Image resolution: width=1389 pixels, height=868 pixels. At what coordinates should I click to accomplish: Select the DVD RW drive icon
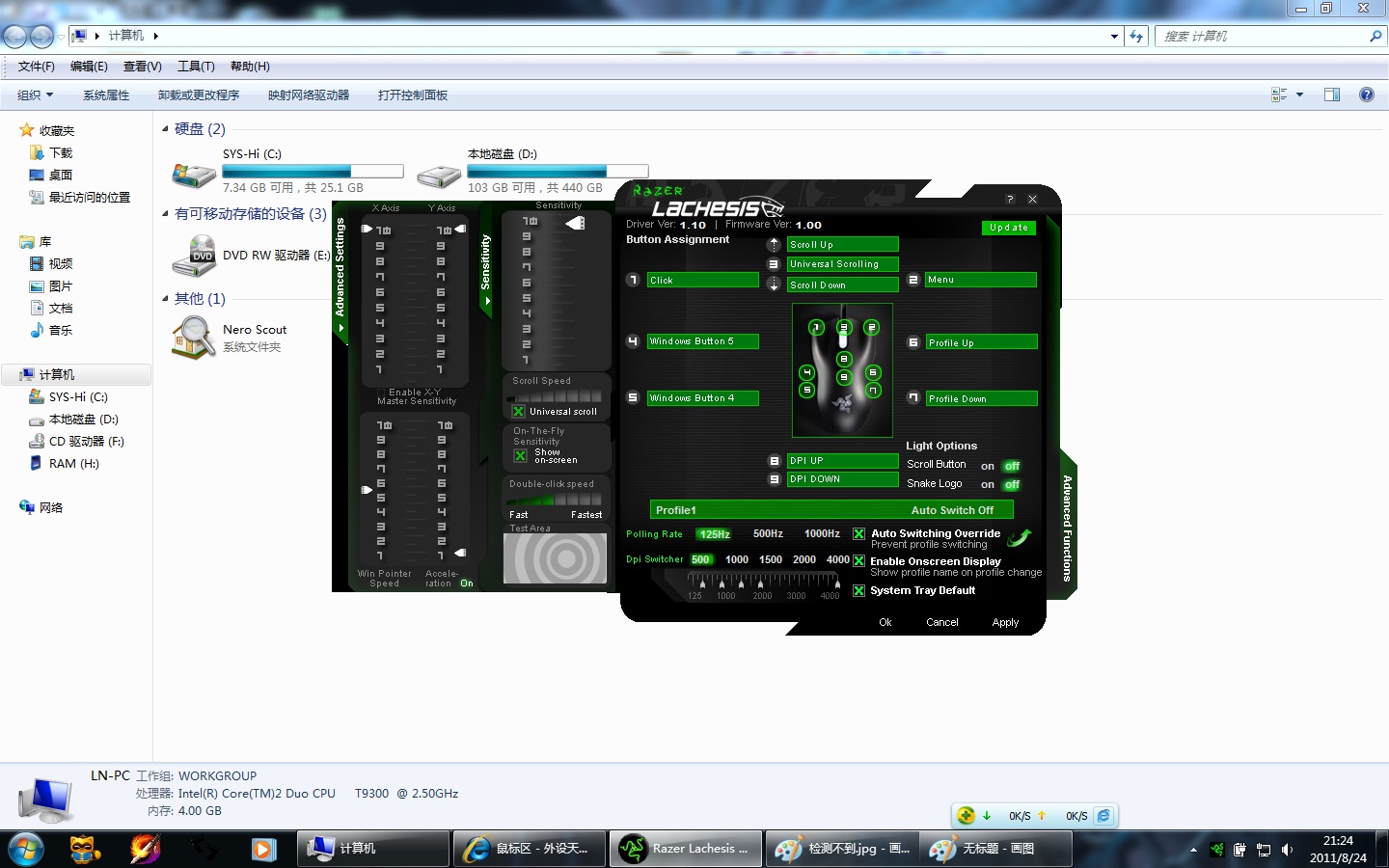pos(194,256)
